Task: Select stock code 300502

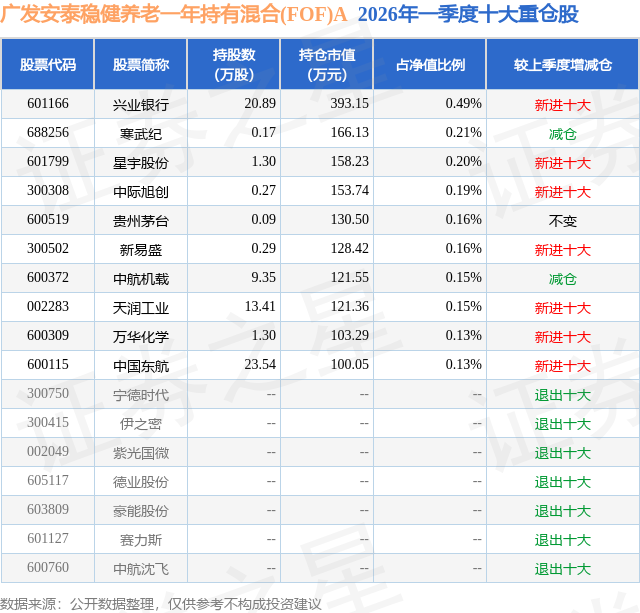Action: click(48, 249)
